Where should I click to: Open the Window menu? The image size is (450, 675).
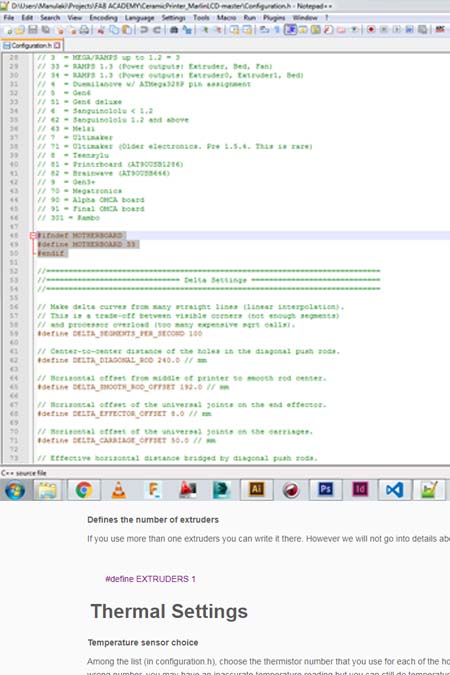tap(305, 18)
